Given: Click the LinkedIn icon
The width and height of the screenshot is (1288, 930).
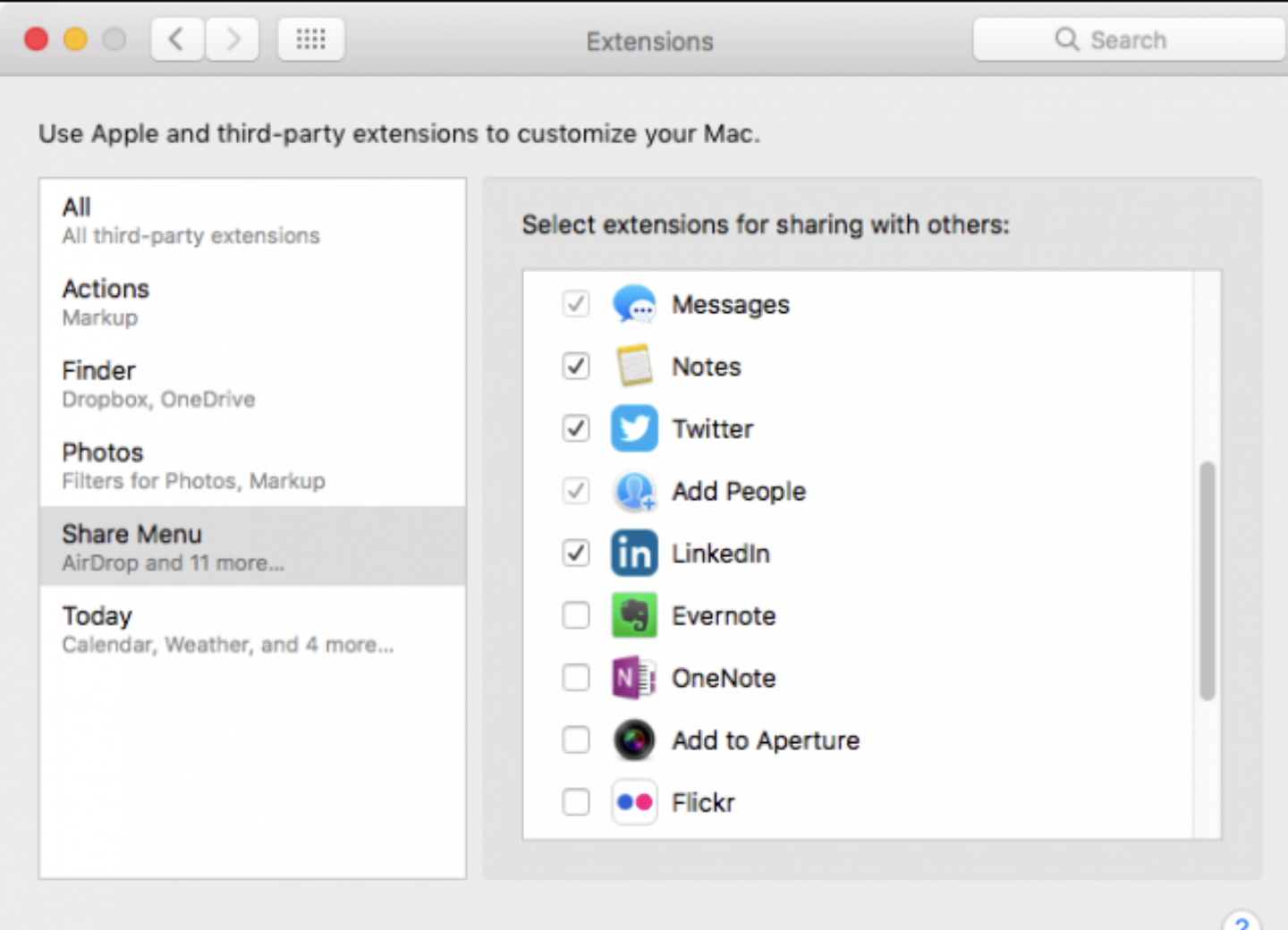Looking at the screenshot, I should coord(634,553).
